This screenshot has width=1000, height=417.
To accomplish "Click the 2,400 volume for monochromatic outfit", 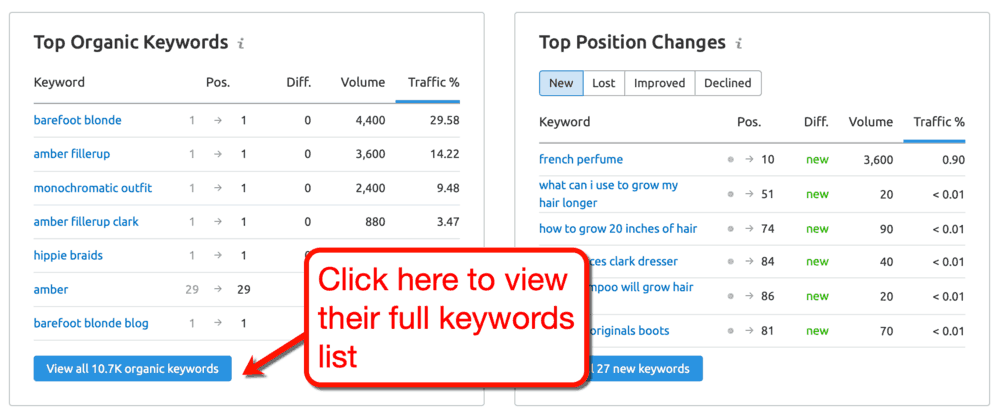I will point(370,188).
